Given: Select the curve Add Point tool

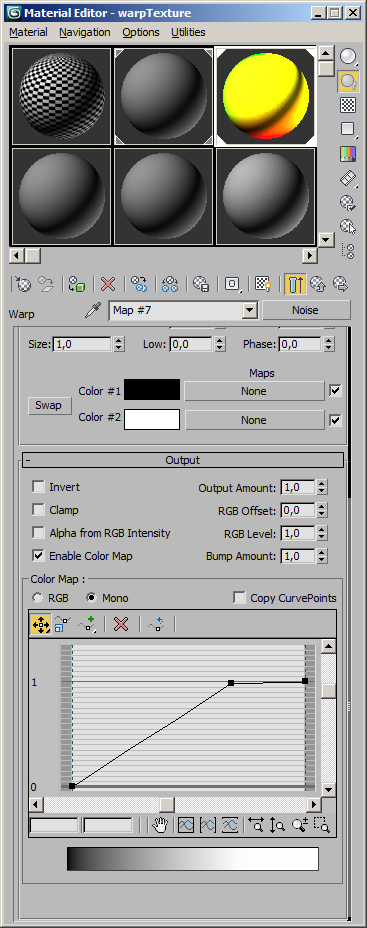Looking at the screenshot, I should [x=86, y=624].
